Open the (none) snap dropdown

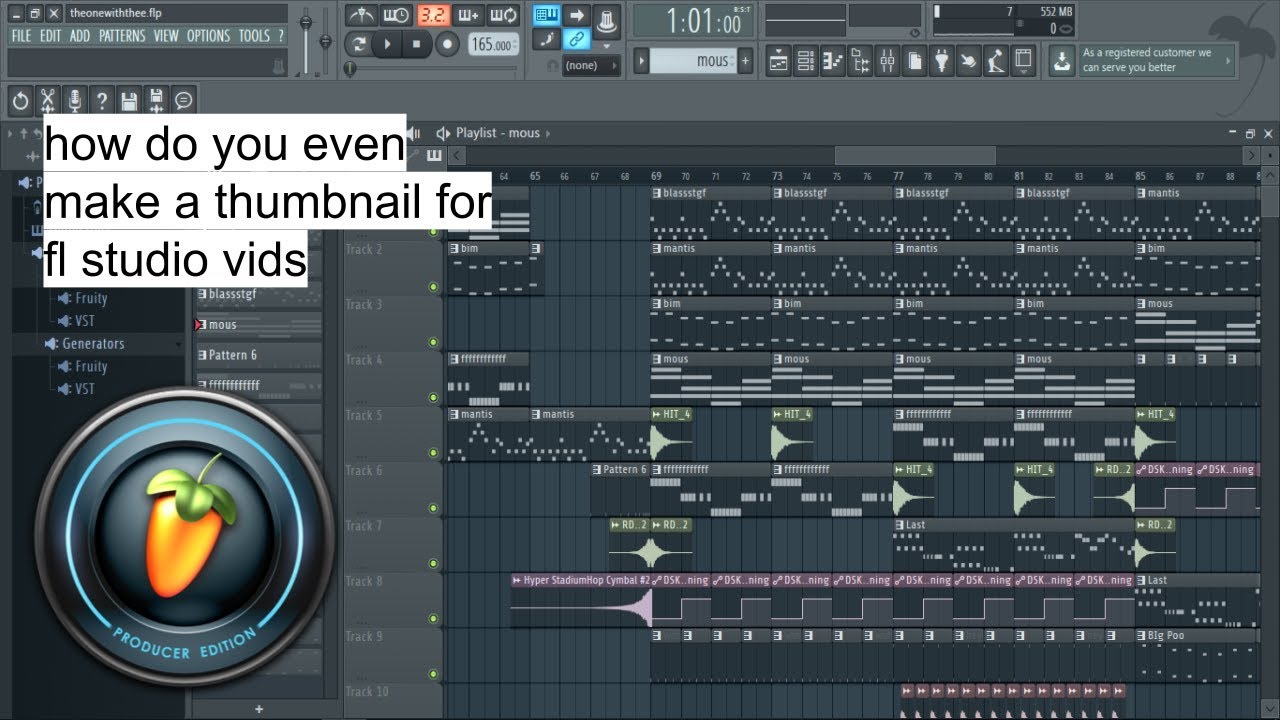coord(590,65)
